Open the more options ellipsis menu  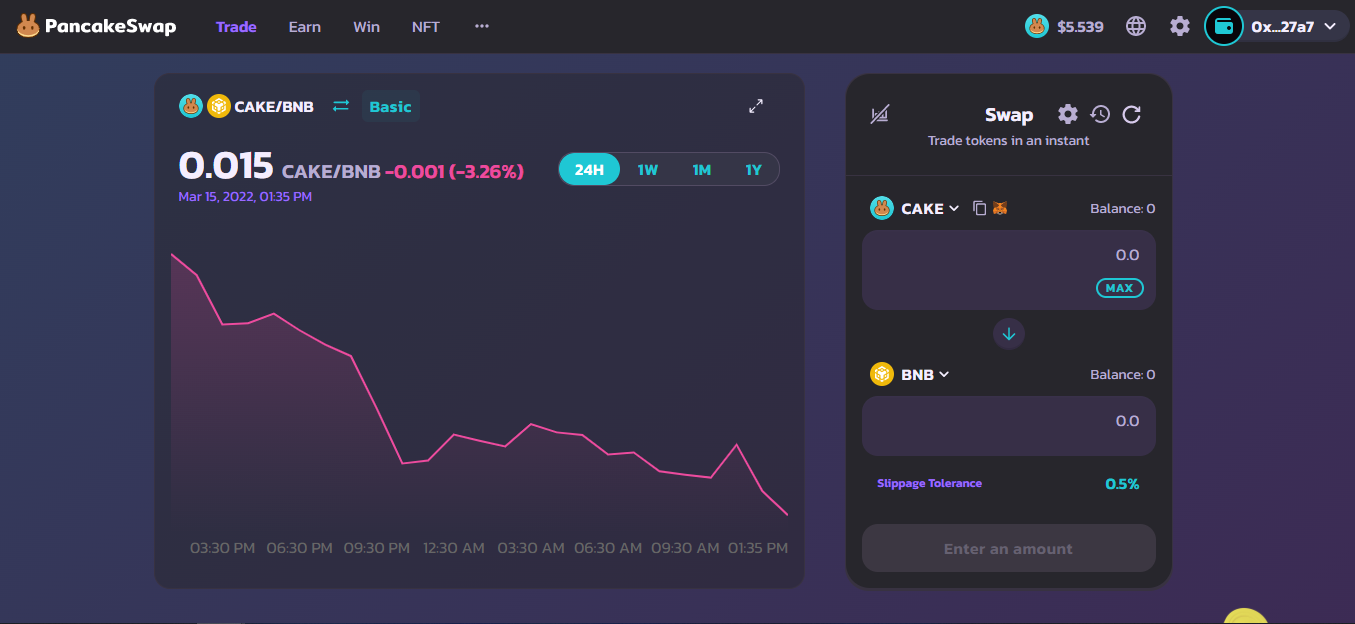tap(482, 27)
